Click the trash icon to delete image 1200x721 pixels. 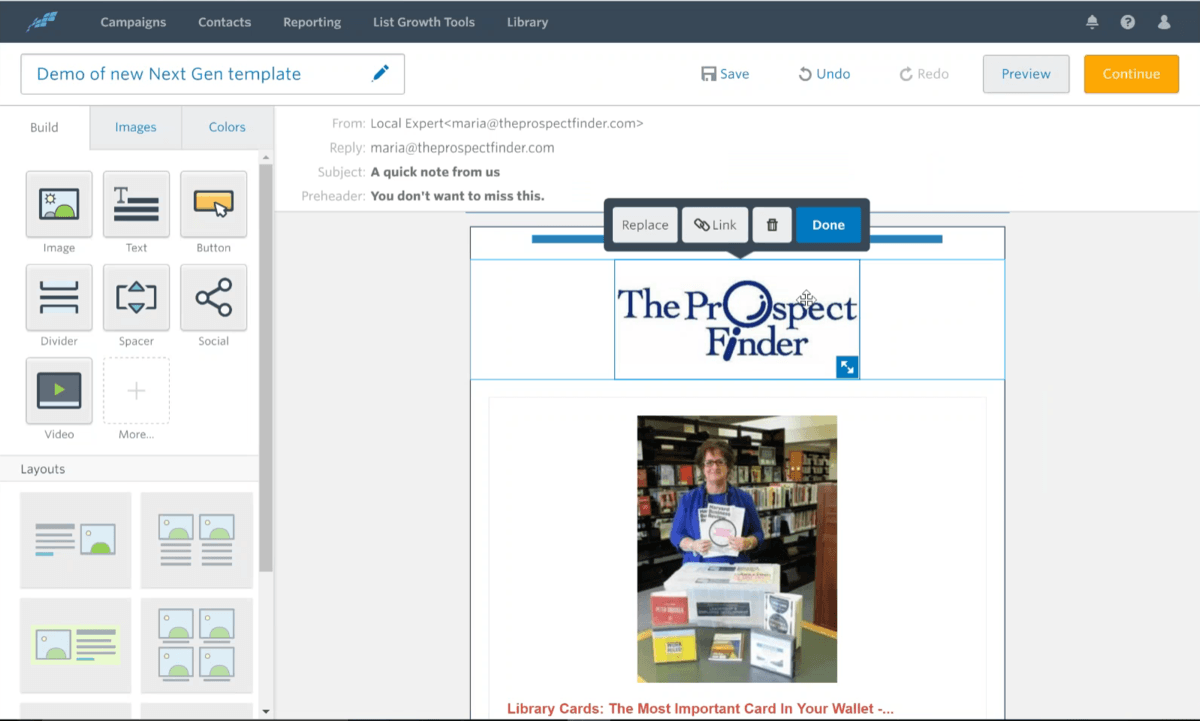tap(772, 225)
